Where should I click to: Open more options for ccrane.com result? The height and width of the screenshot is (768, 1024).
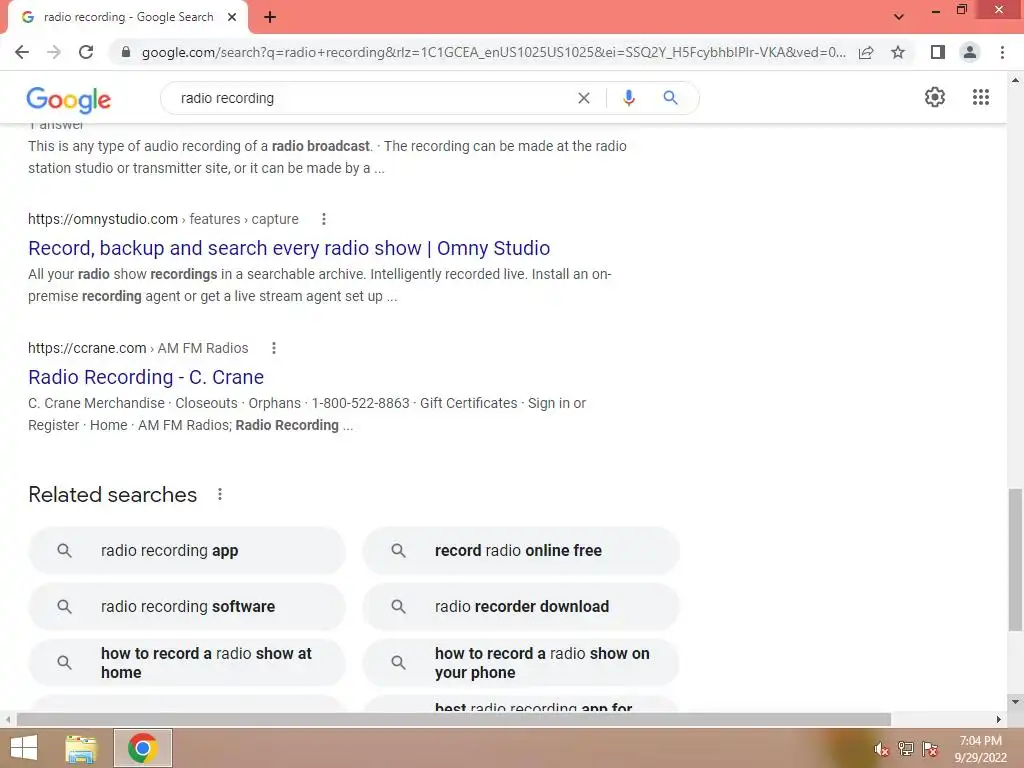click(274, 348)
